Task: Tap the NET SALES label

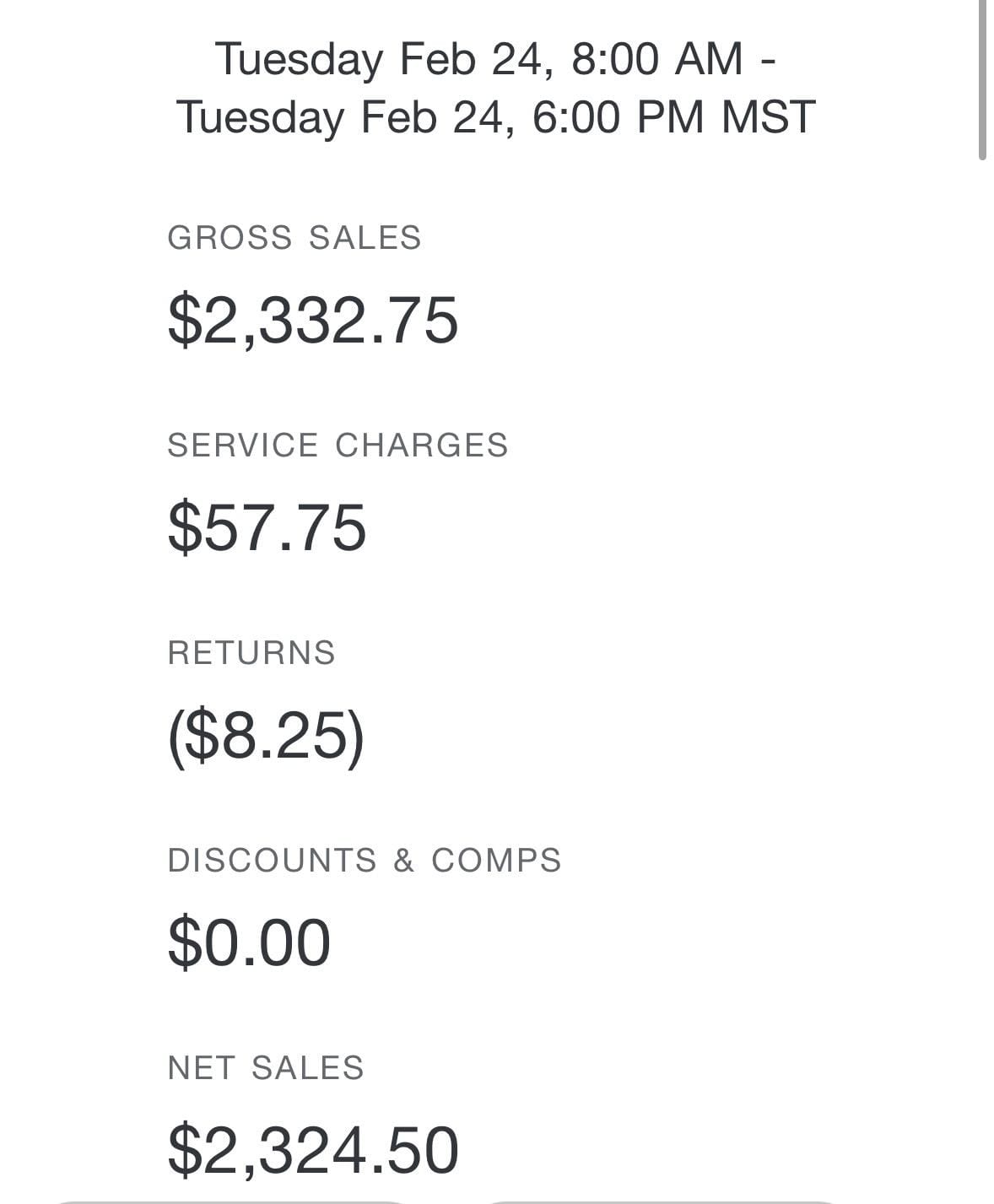Action: pyautogui.click(x=266, y=1068)
